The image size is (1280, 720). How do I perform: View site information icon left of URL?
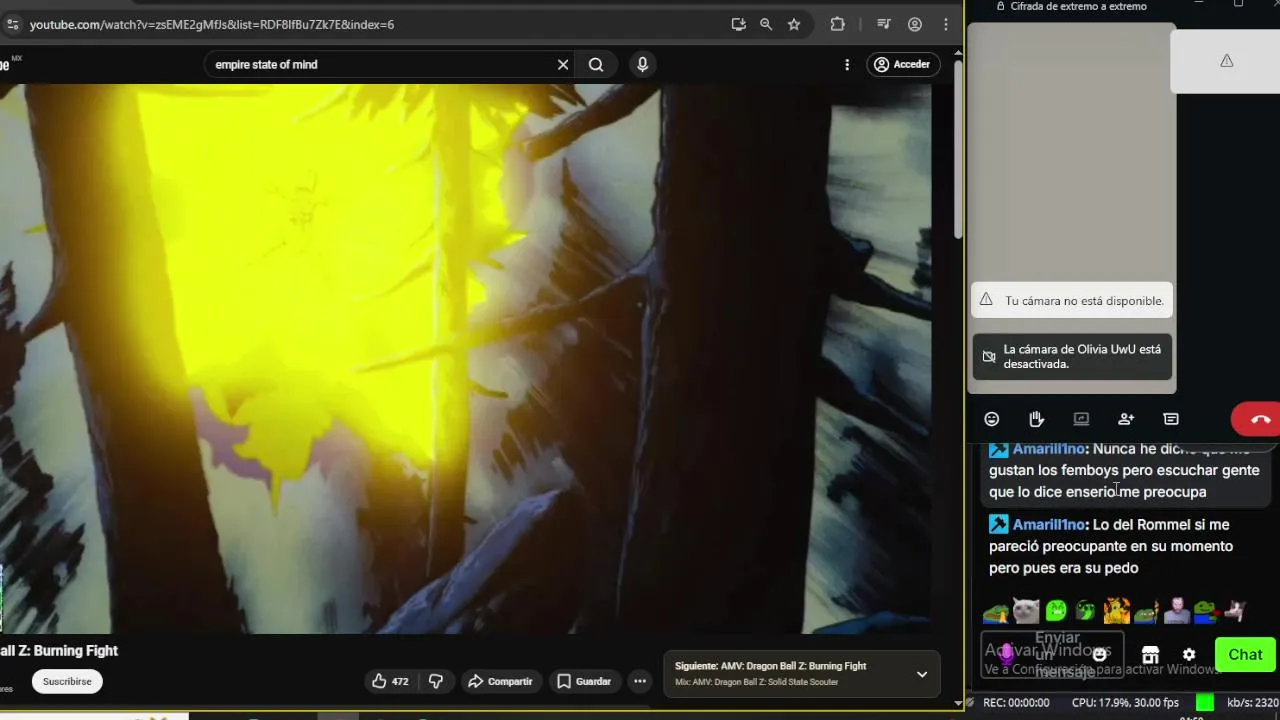pos(12,24)
